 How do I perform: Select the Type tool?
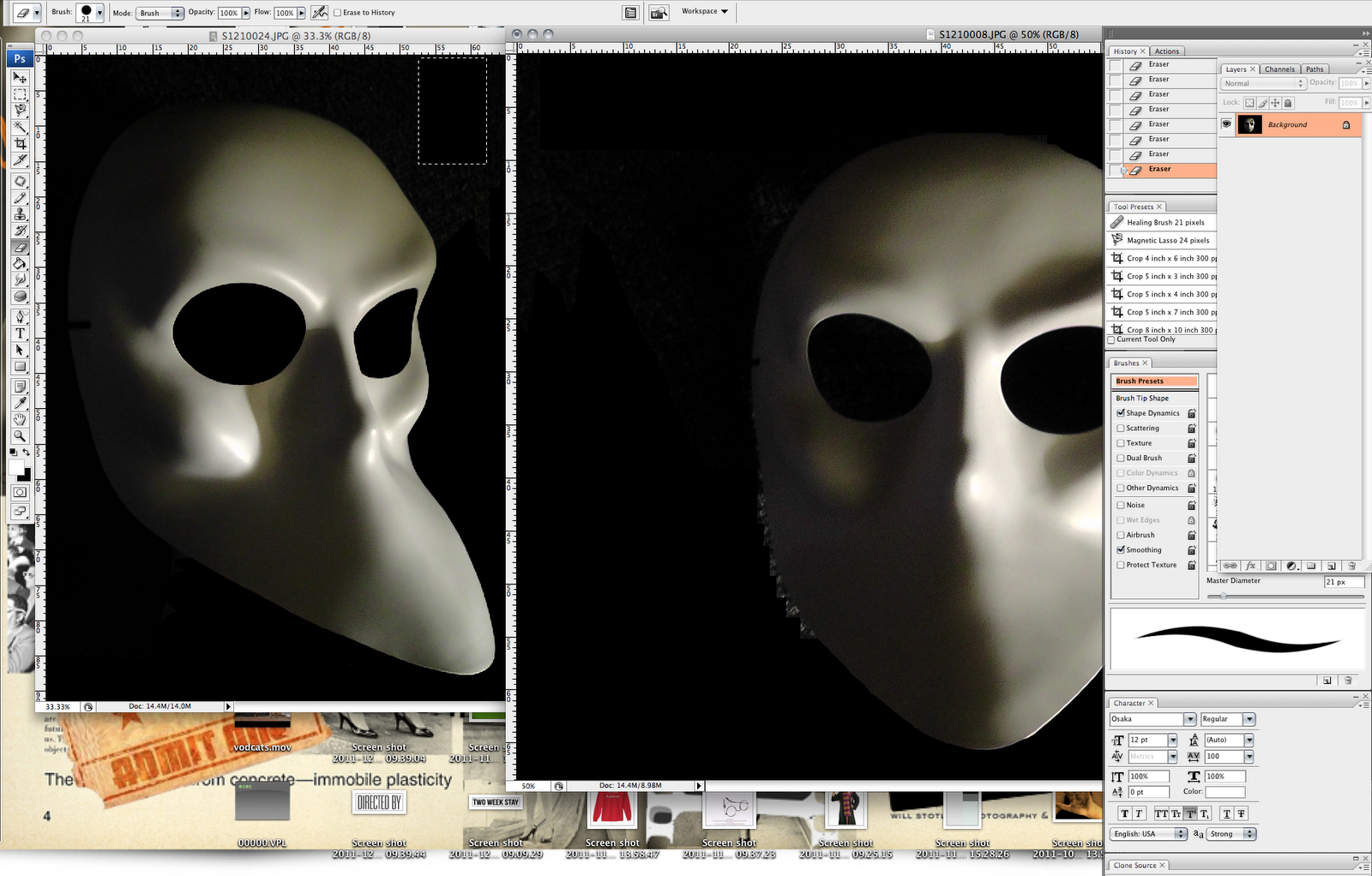(x=20, y=333)
